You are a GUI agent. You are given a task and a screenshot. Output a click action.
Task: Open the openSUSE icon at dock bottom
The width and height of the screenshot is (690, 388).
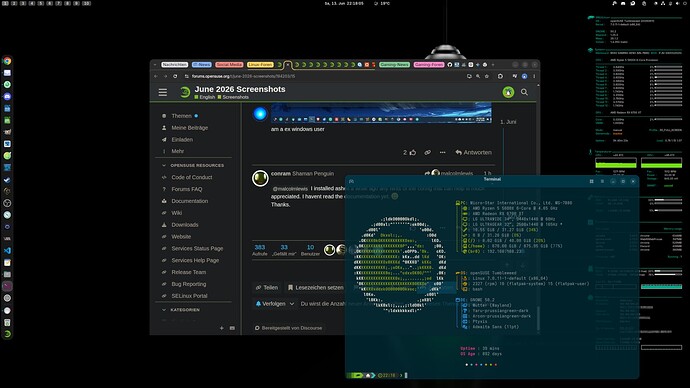pyautogui.click(x=7, y=334)
